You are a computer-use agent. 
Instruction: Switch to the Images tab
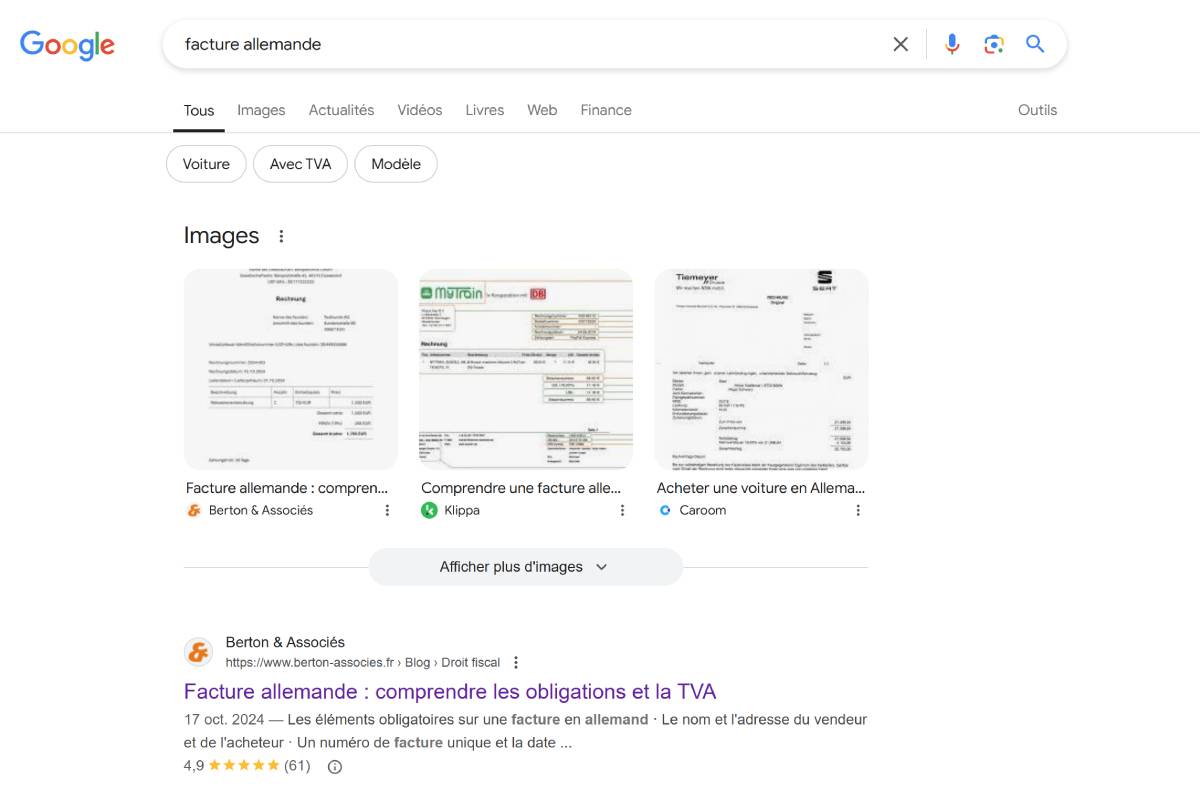coord(261,110)
